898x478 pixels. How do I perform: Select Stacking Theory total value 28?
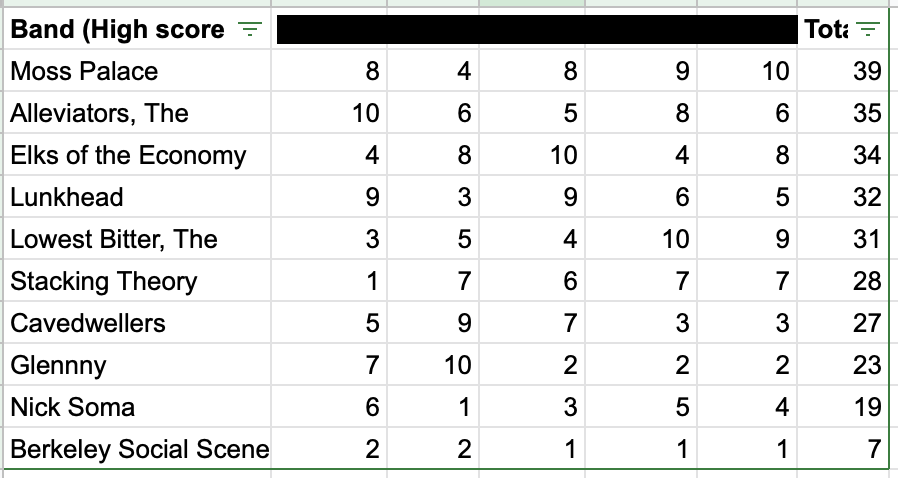pos(843,281)
